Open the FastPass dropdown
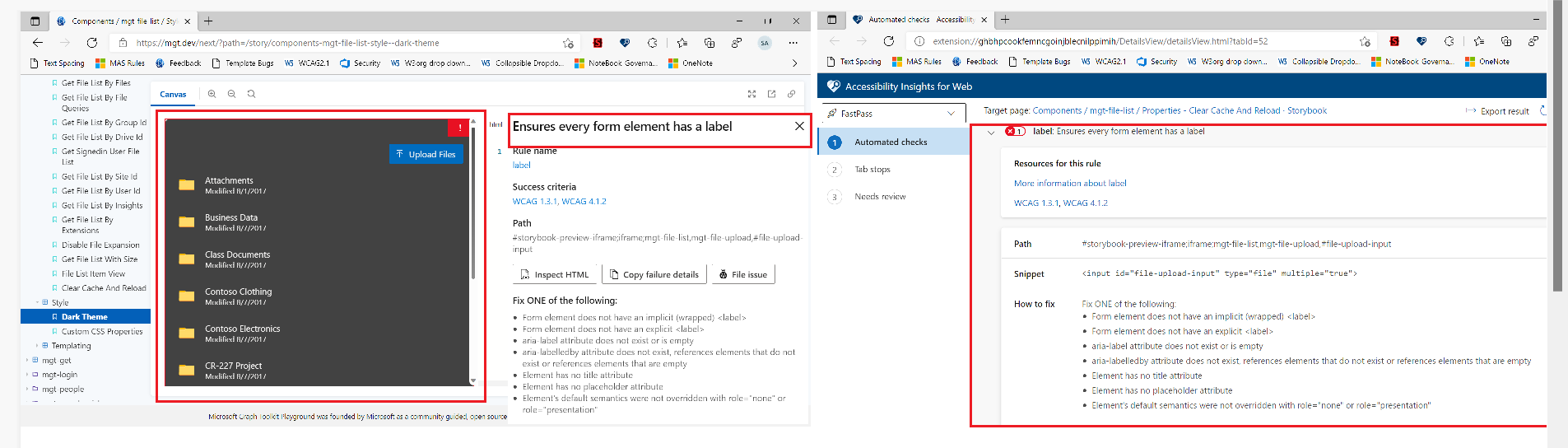 coord(893,114)
